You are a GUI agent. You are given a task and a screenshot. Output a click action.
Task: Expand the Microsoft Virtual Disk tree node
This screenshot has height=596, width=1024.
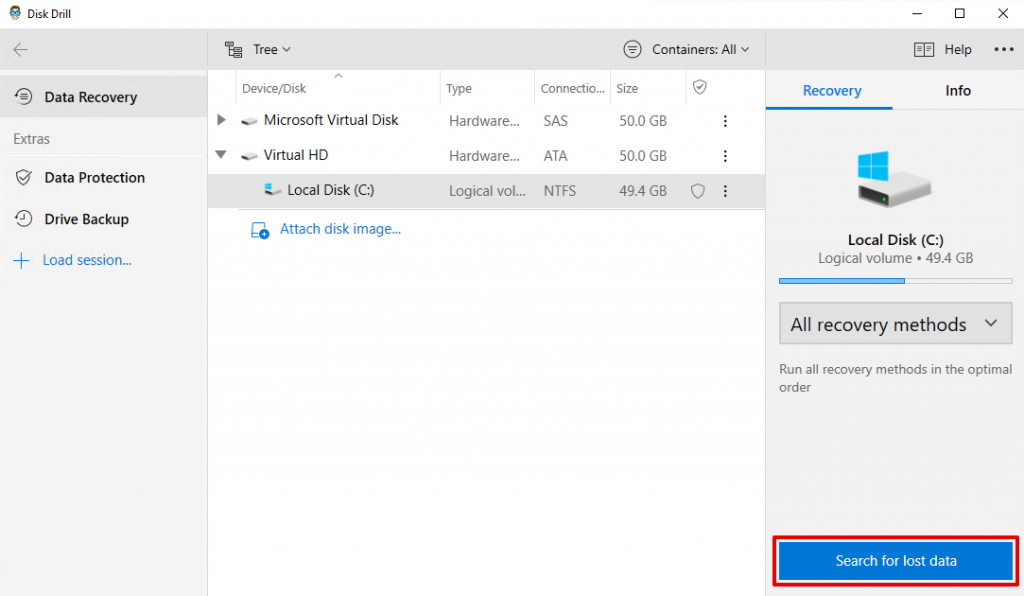(222, 120)
